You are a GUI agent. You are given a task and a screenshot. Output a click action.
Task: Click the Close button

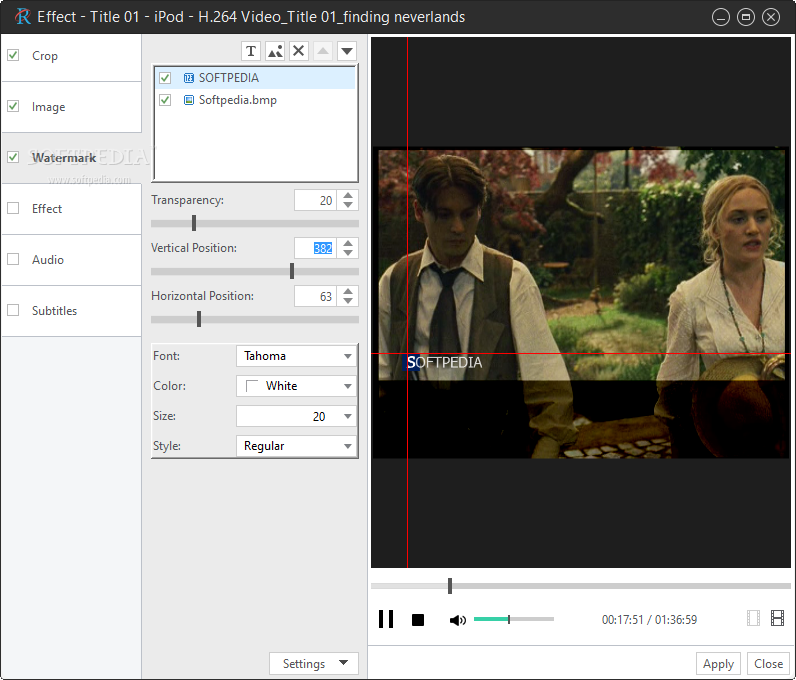[x=768, y=664]
